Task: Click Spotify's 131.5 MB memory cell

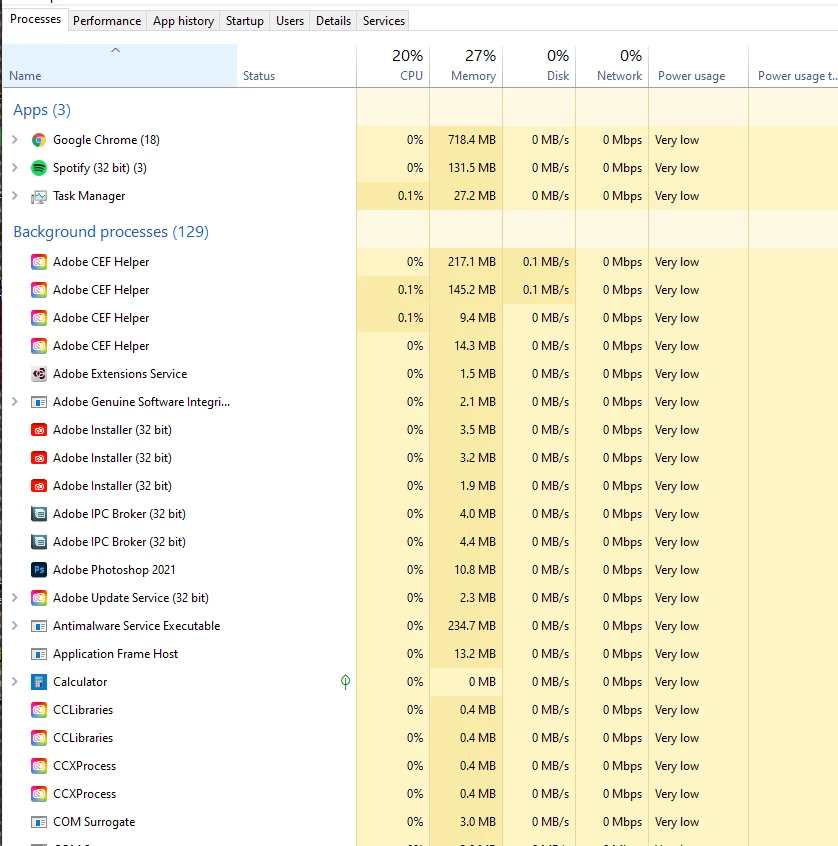Action: tap(466, 168)
